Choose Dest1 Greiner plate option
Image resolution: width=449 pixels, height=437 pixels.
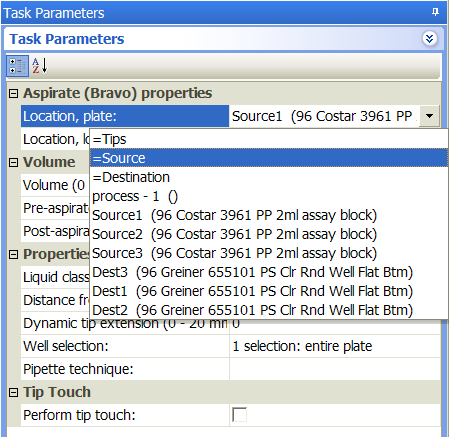tap(269, 291)
